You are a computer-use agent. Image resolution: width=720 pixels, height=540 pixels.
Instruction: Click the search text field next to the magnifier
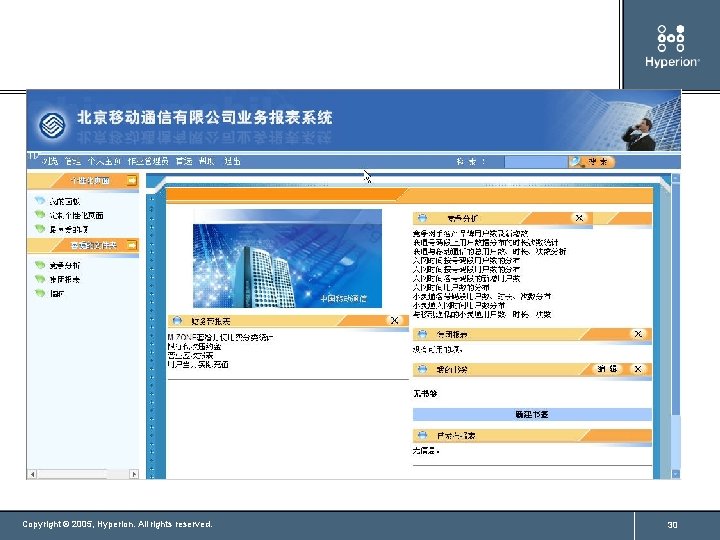pyautogui.click(x=536, y=162)
